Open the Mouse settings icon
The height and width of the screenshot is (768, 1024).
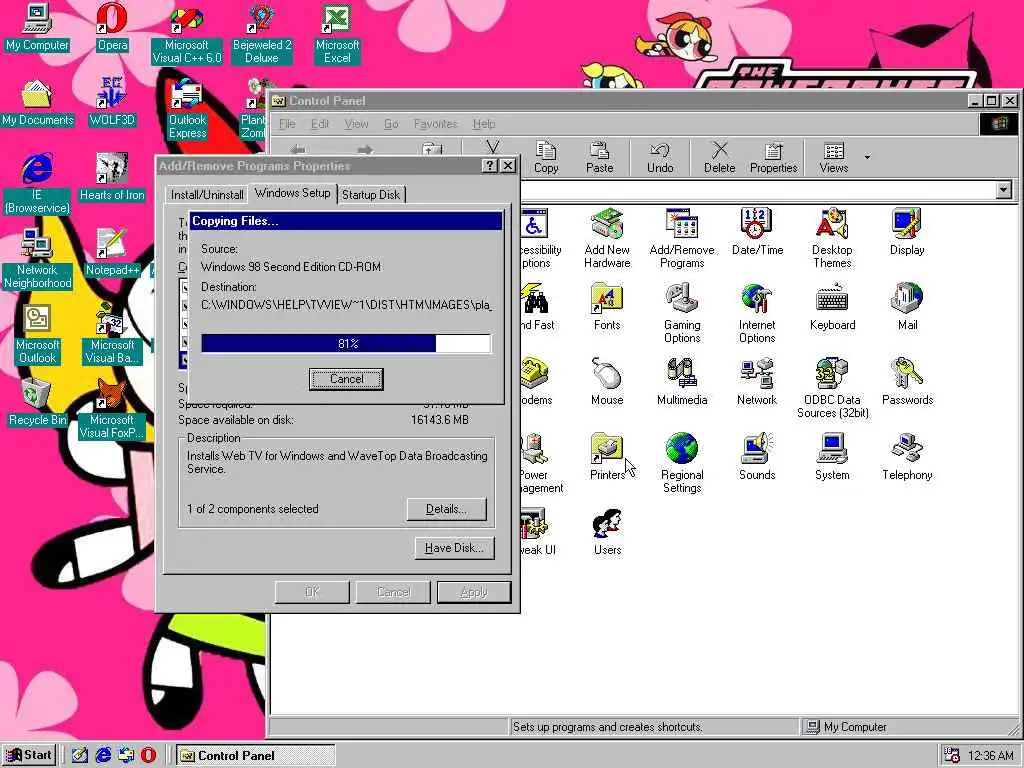(x=607, y=382)
